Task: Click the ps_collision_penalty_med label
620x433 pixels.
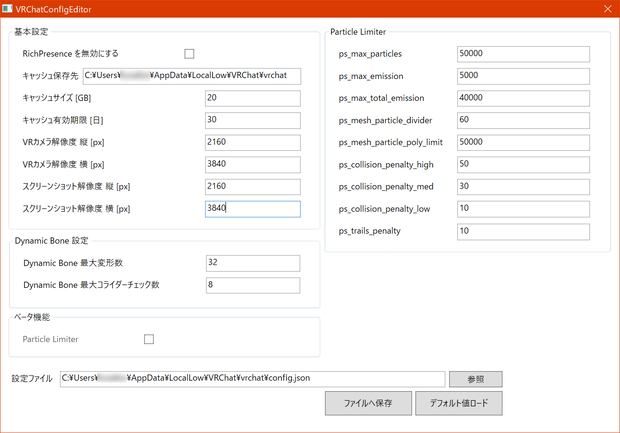Action: pyautogui.click(x=386, y=187)
